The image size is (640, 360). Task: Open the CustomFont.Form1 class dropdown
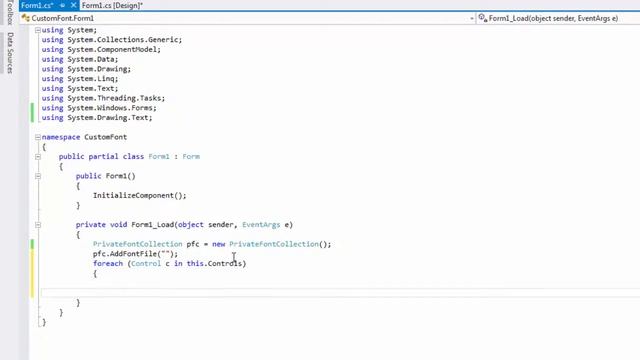pos(248,18)
